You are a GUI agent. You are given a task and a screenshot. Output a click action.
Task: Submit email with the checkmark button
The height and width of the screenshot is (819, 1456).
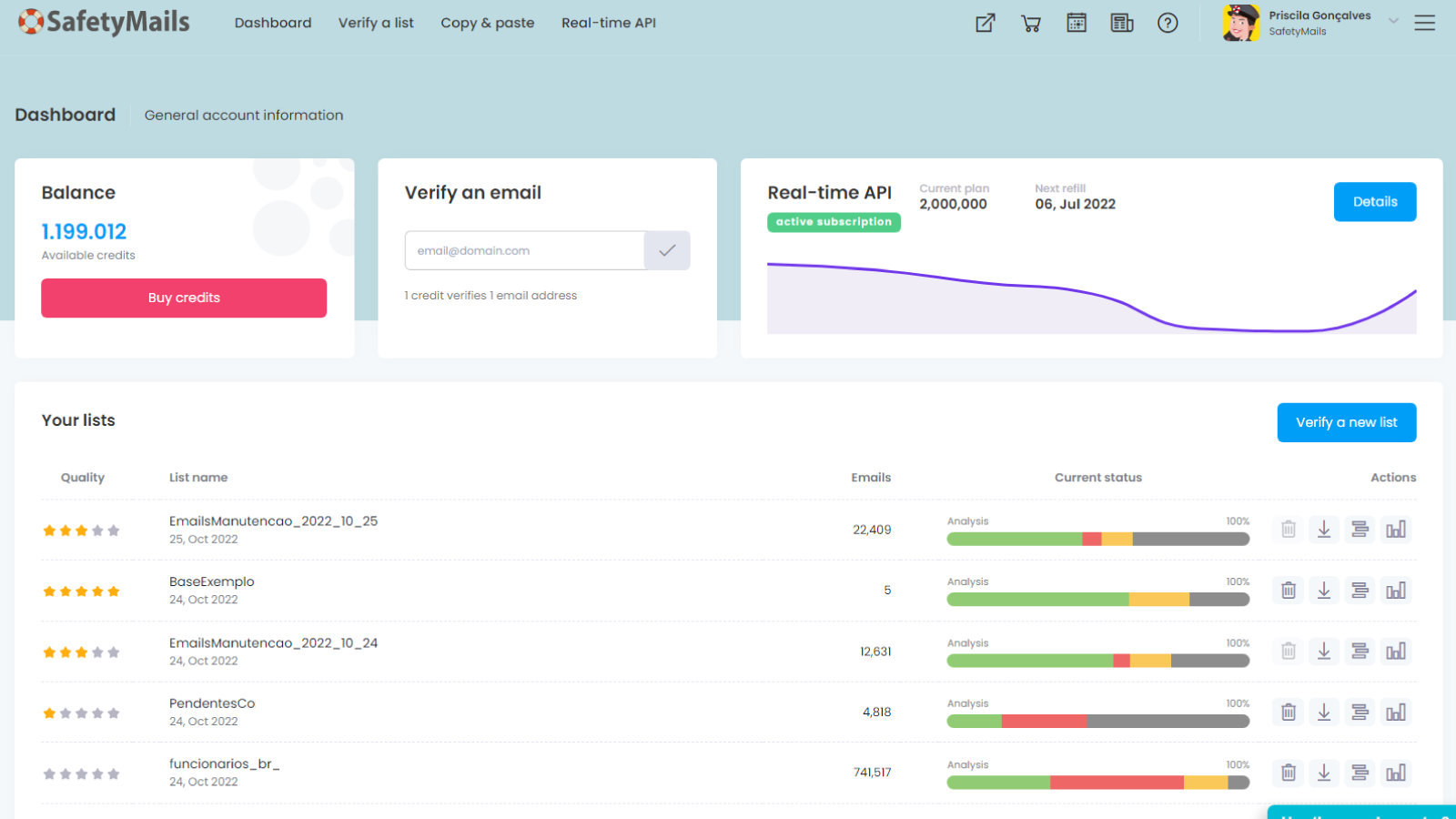coord(667,250)
